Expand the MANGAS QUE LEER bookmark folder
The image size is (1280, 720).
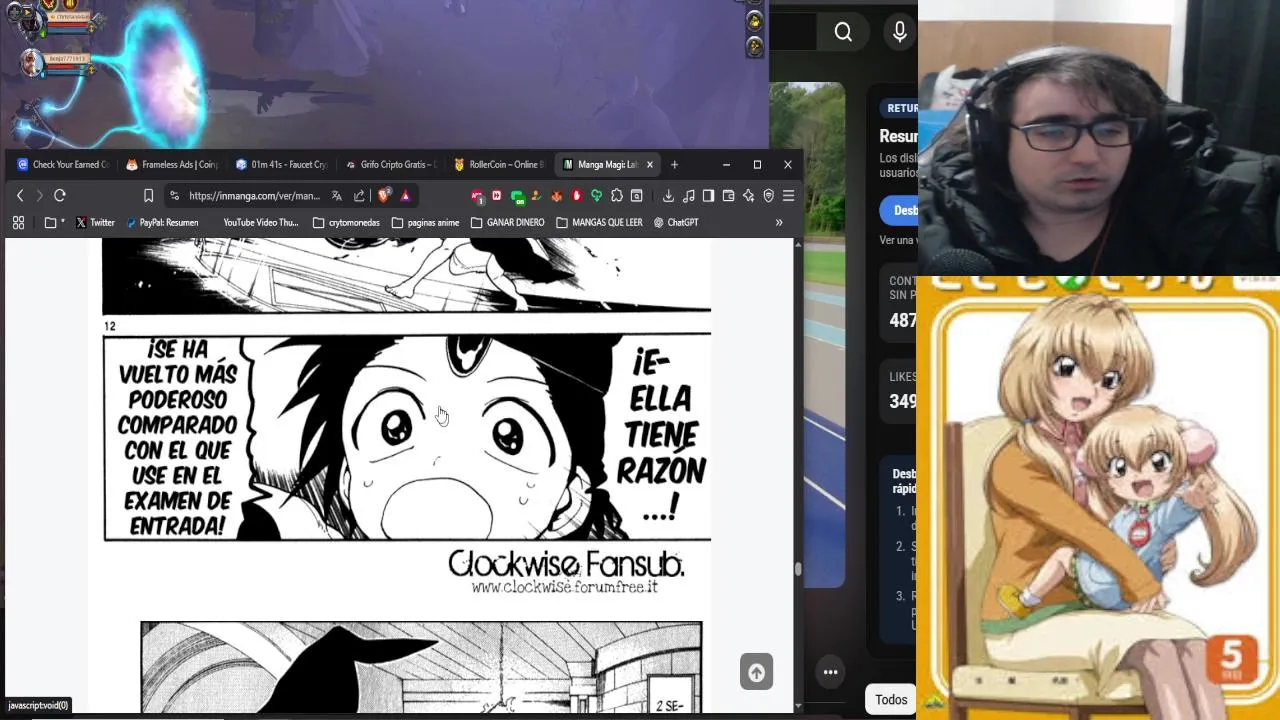[x=599, y=223]
